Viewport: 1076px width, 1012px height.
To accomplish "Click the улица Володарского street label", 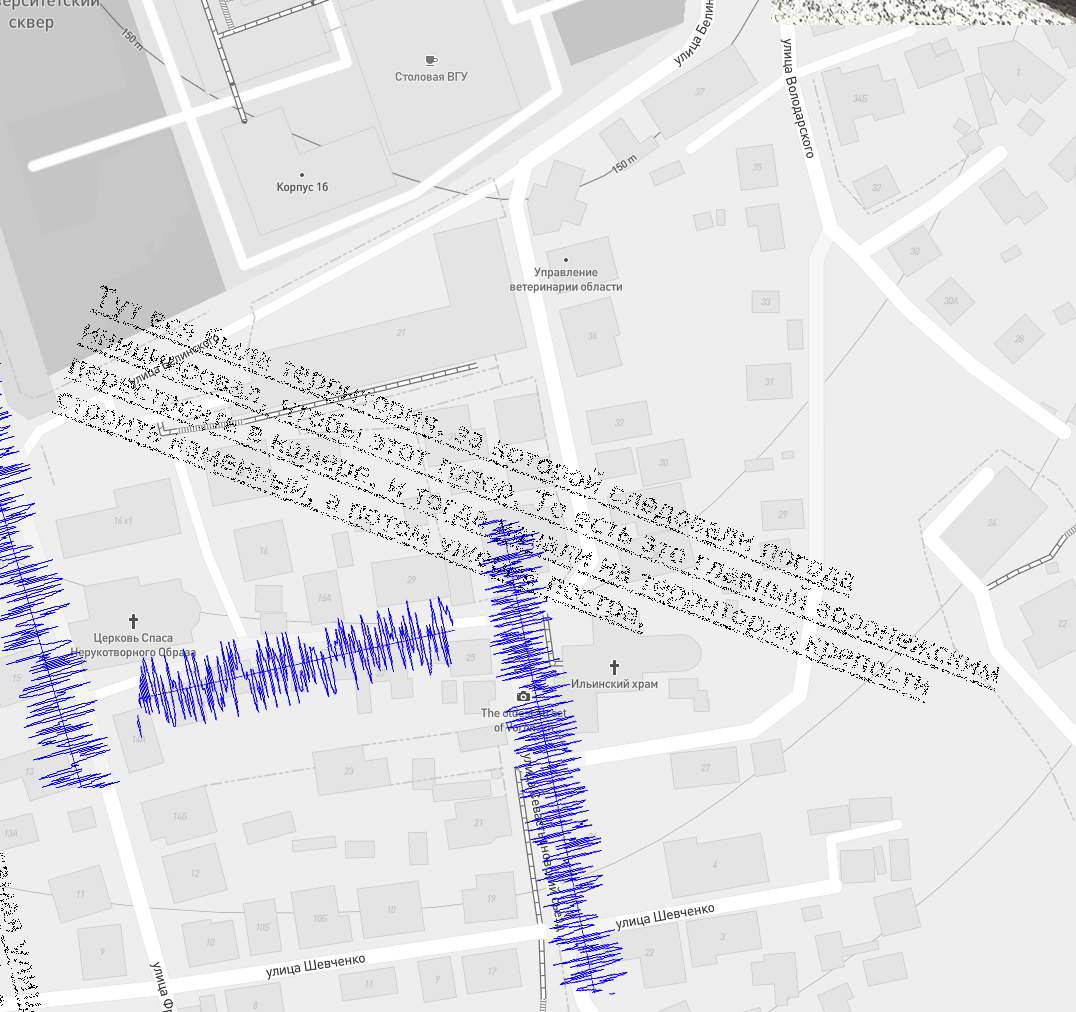I will click(796, 98).
